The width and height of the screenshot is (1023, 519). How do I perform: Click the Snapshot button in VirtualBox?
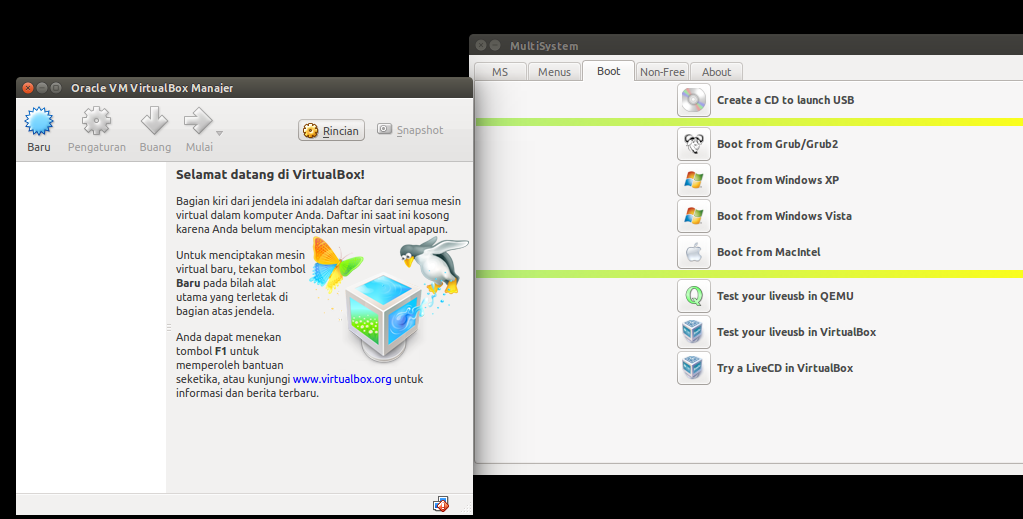click(410, 130)
